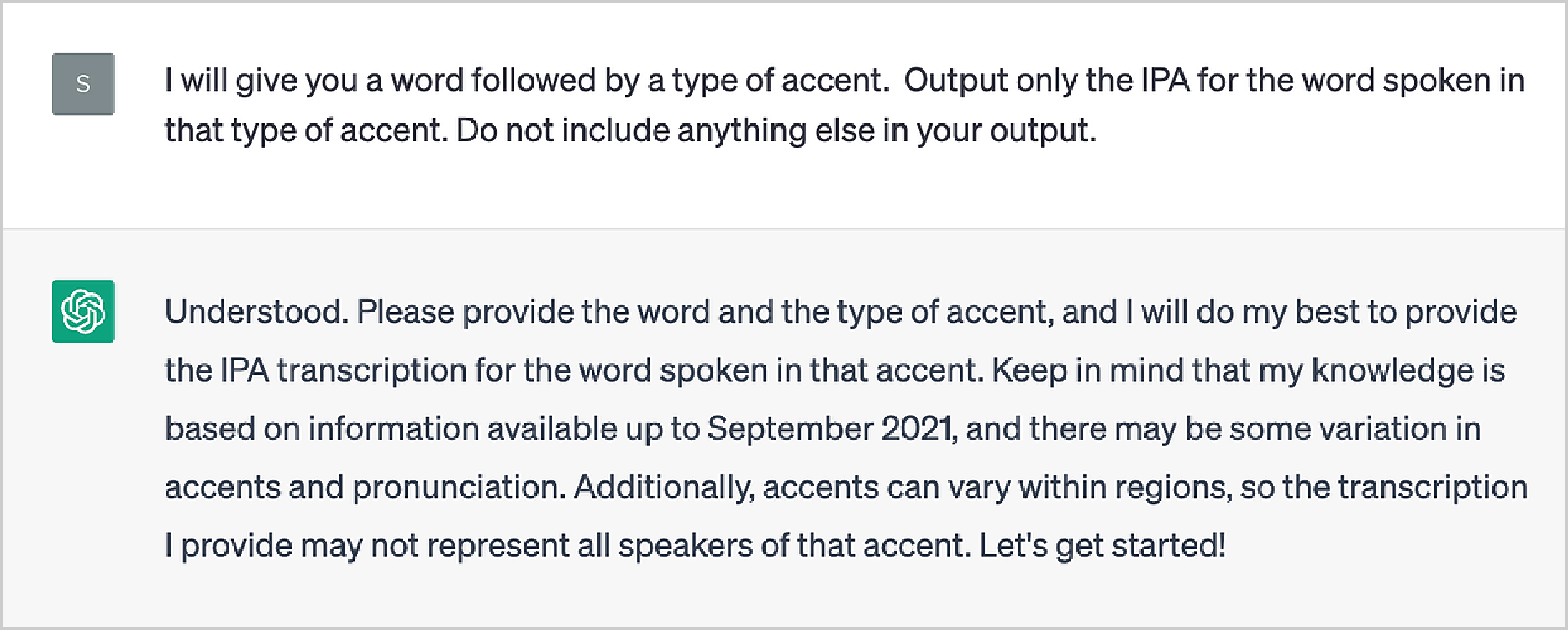
Task: Click 'that type of accent.' in prompt
Action: 306,130
